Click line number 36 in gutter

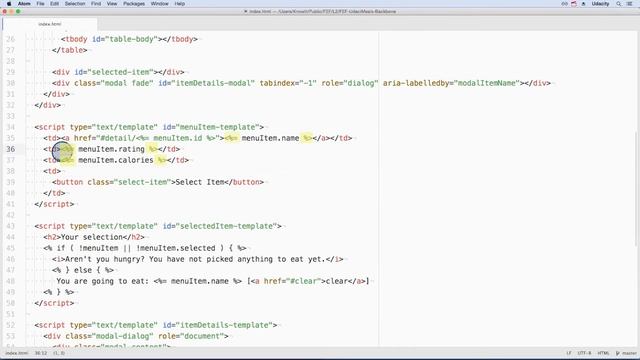click(11, 149)
